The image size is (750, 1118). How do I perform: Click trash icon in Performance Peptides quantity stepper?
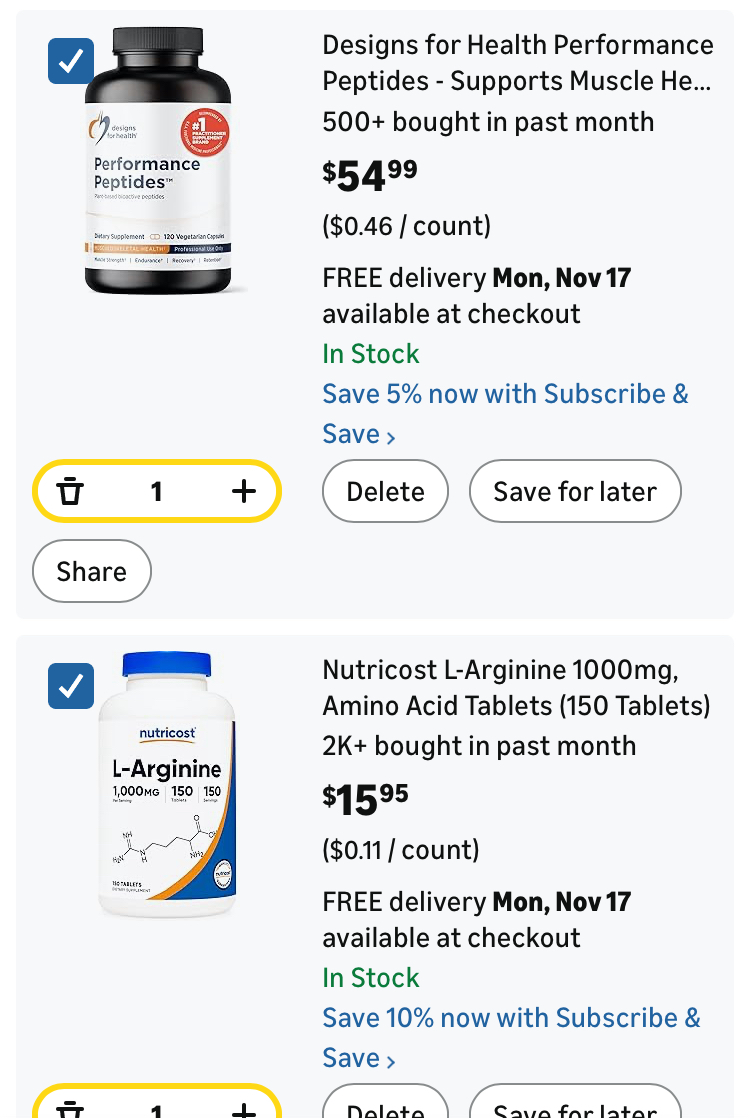(x=70, y=491)
